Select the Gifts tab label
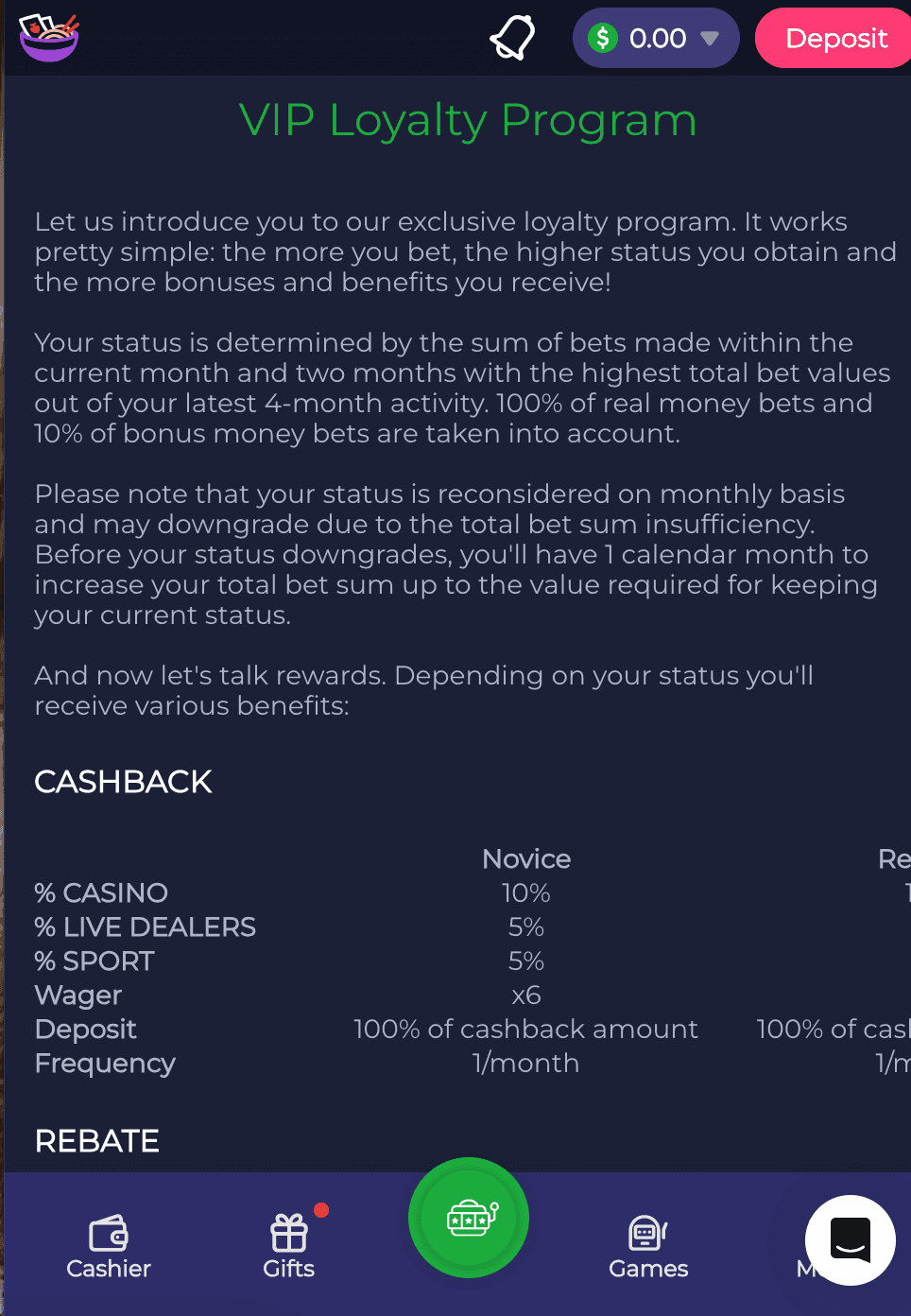 [x=289, y=1269]
